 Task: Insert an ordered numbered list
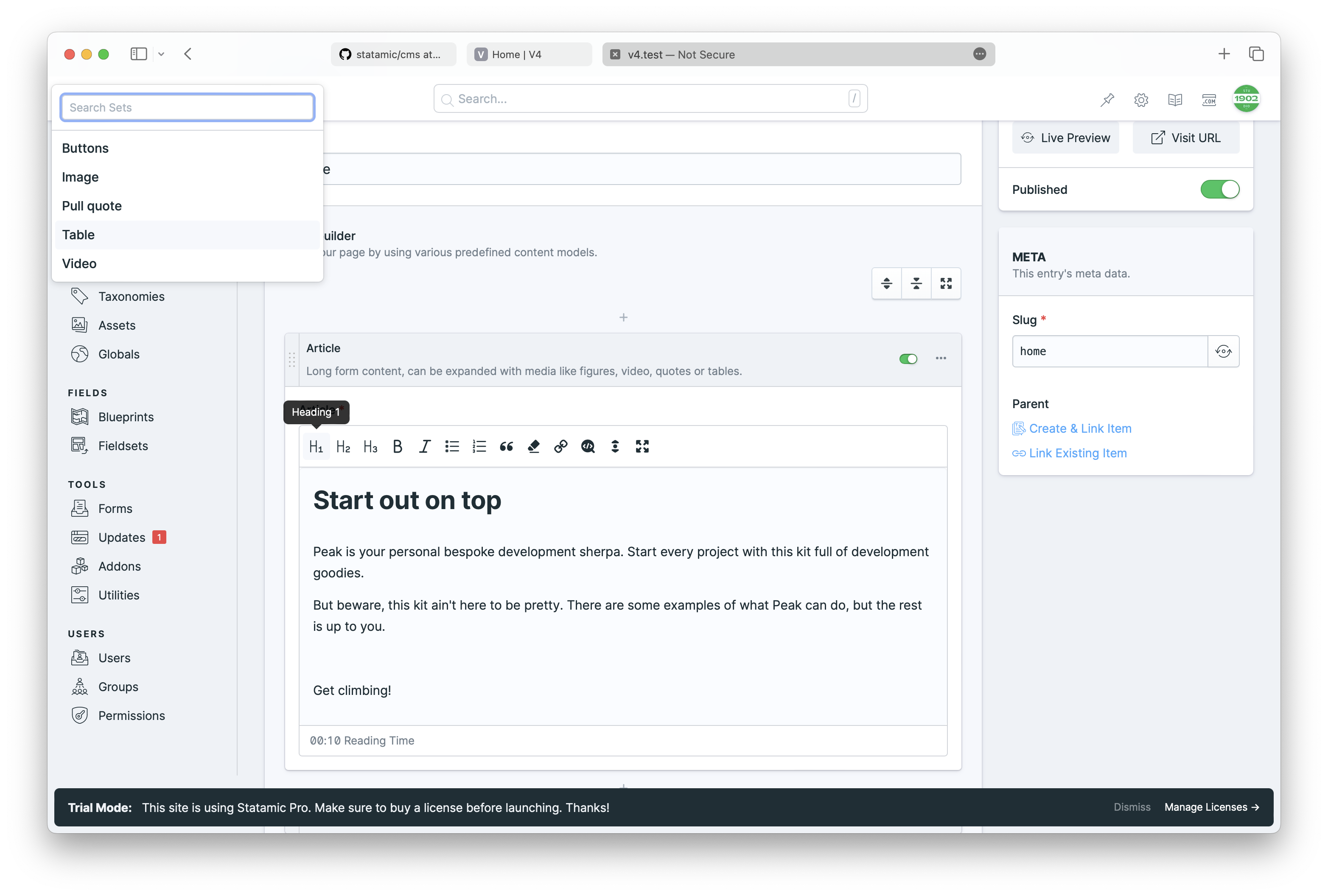tap(479, 447)
